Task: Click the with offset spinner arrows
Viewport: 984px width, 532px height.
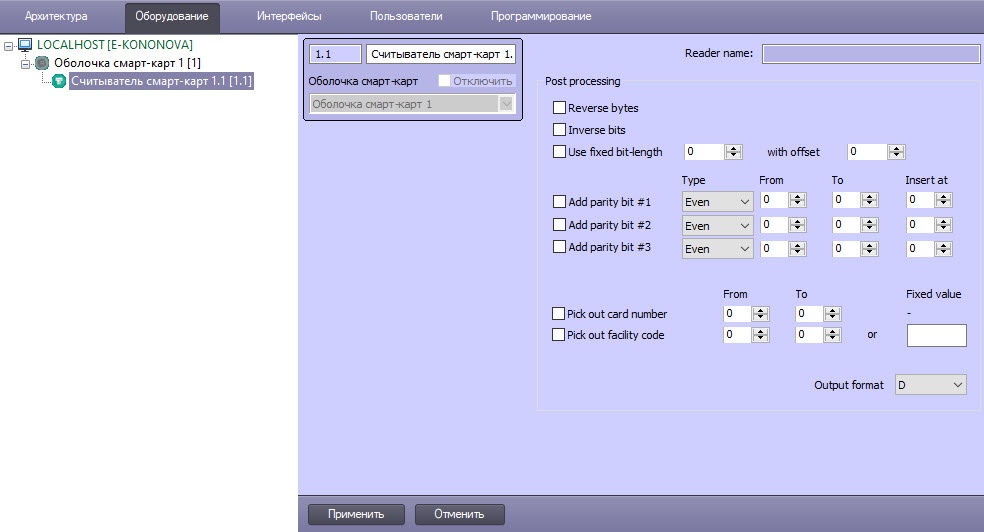Action: [896, 152]
